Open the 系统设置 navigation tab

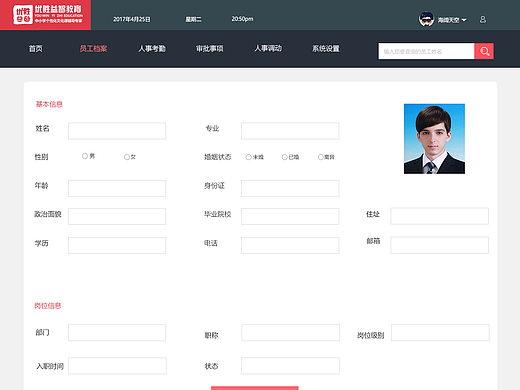[326, 49]
